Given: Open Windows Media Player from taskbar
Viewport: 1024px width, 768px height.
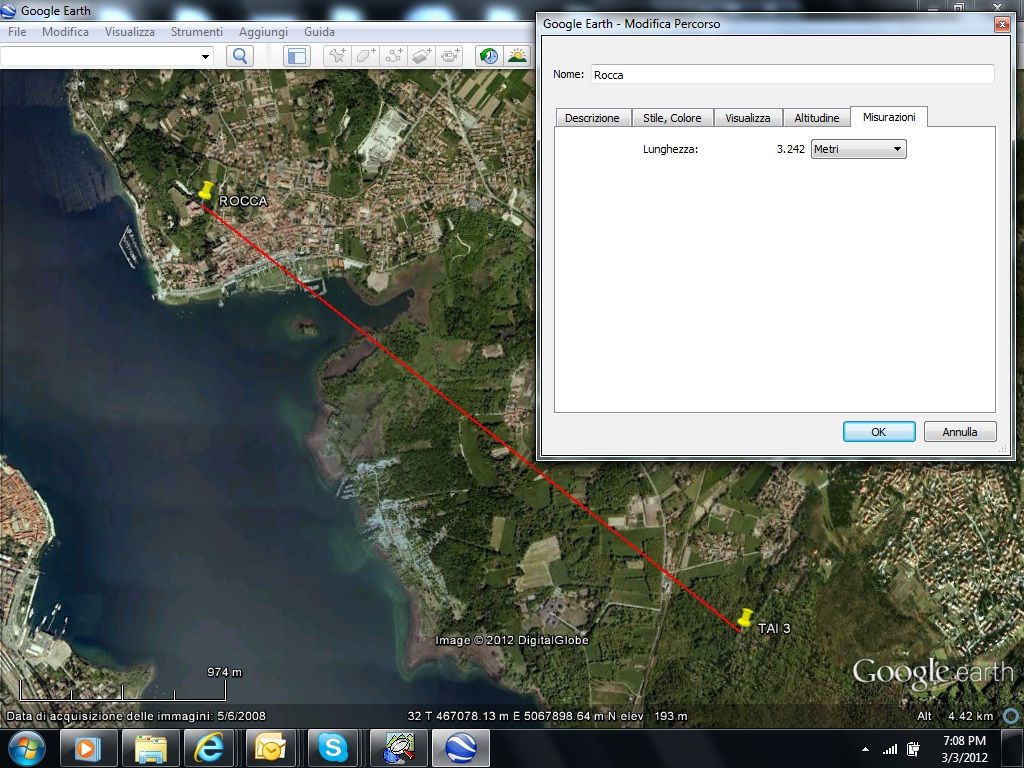Looking at the screenshot, I should pos(88,748).
